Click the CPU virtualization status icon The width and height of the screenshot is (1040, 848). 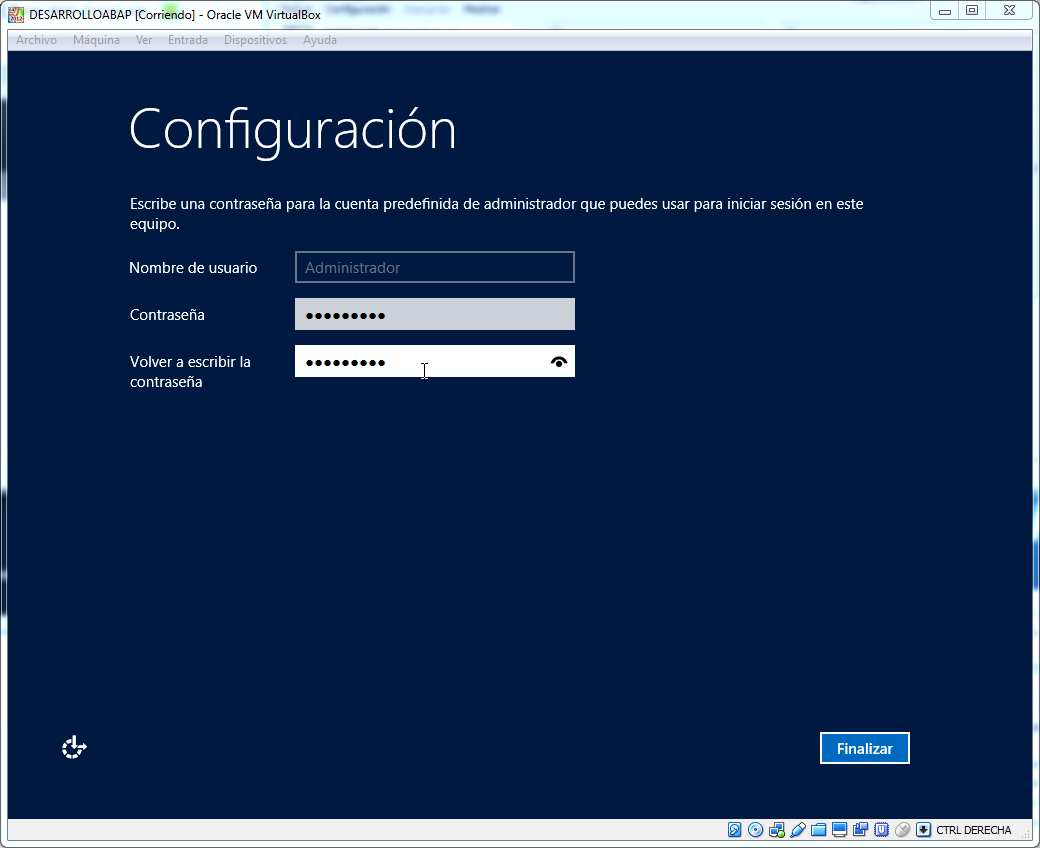click(881, 829)
